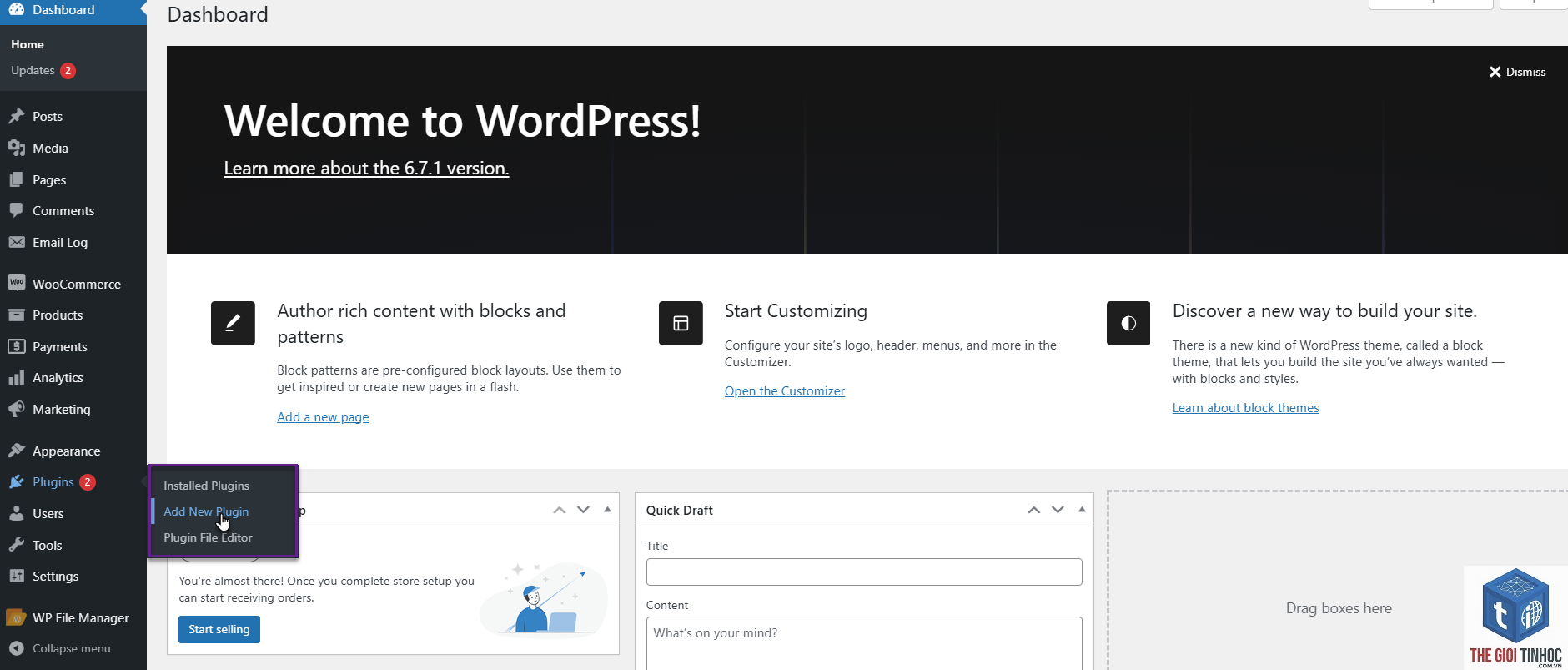
Task: Move the store setup widget down
Action: [x=583, y=510]
